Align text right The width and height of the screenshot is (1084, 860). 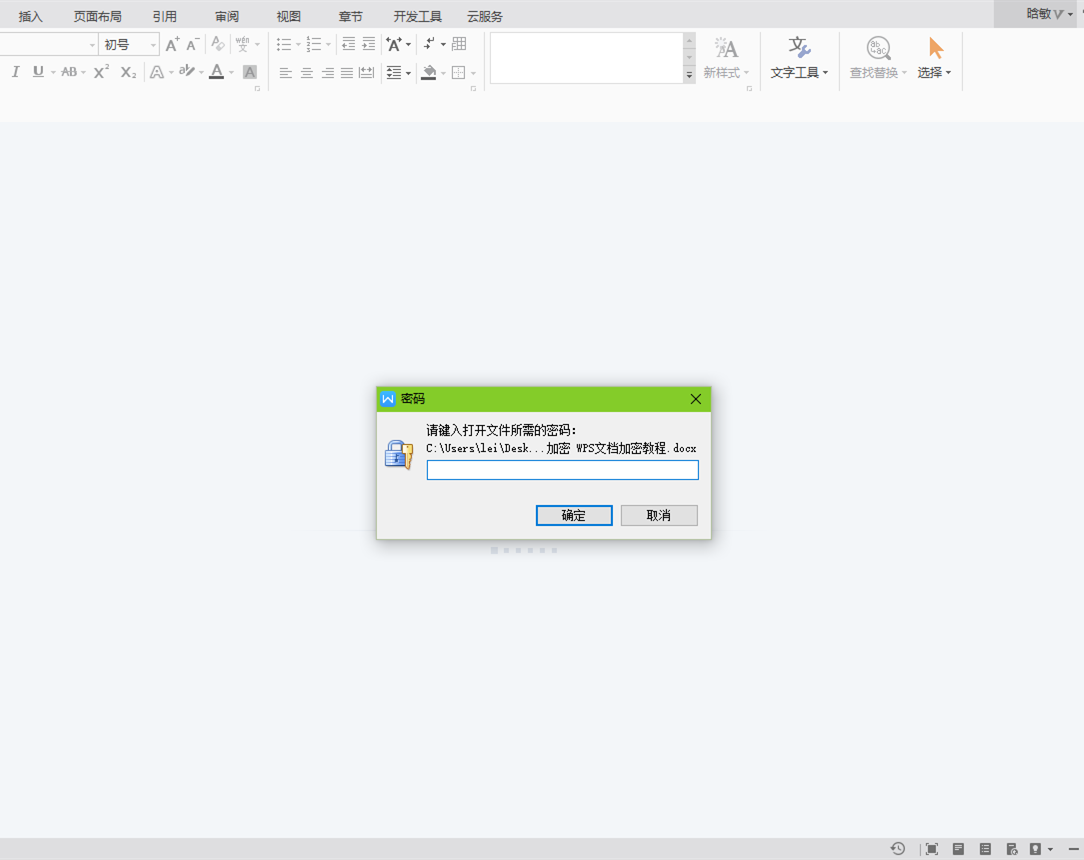click(328, 72)
